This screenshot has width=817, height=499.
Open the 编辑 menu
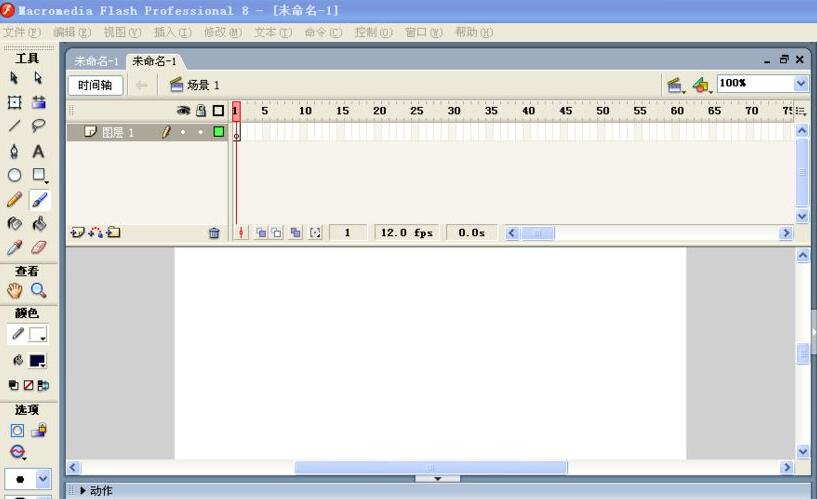(72, 32)
